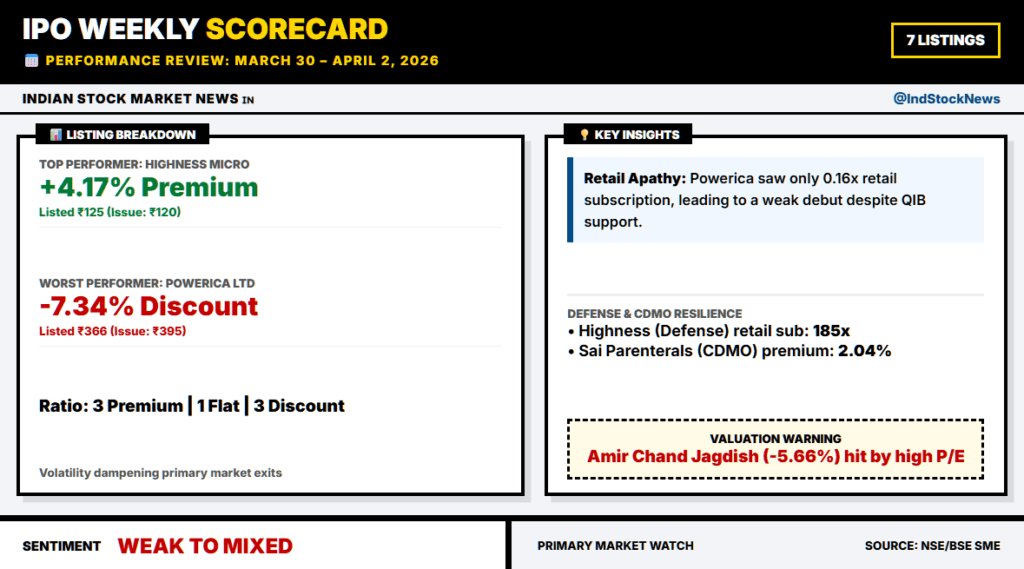1024x569 pixels.
Task: Click the -7.34% Discount figure
Action: [149, 306]
